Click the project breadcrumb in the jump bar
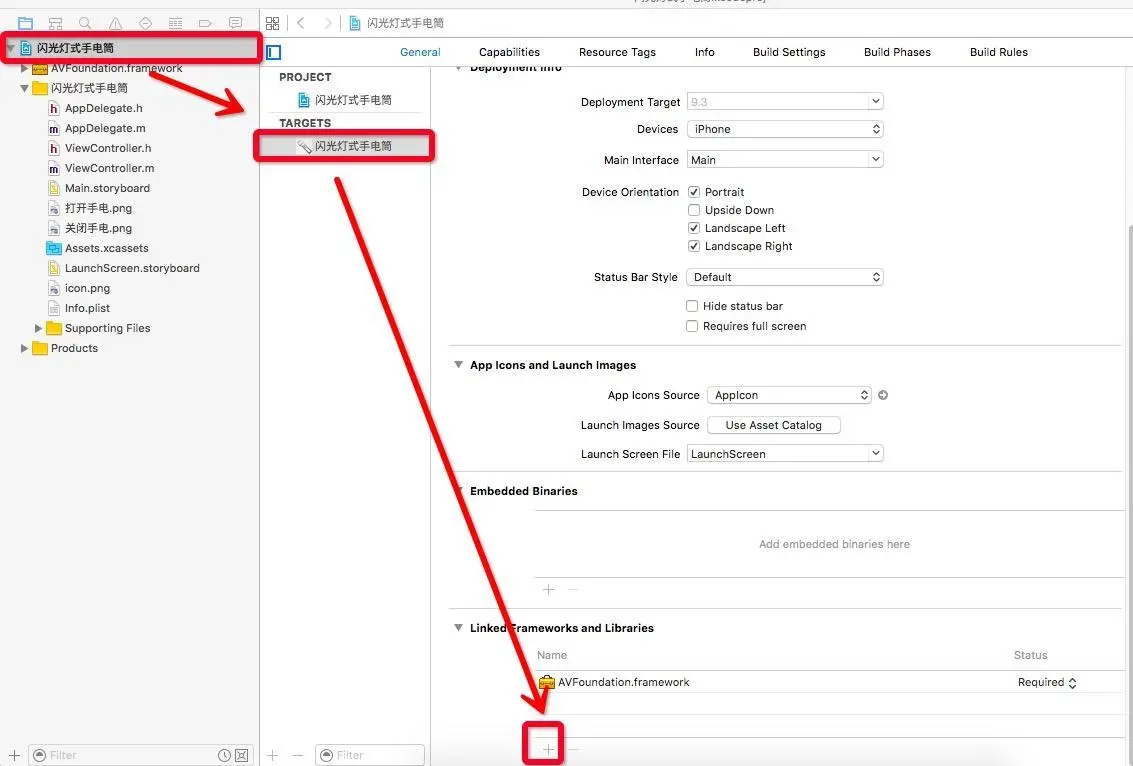The image size is (1133, 766). pos(397,23)
